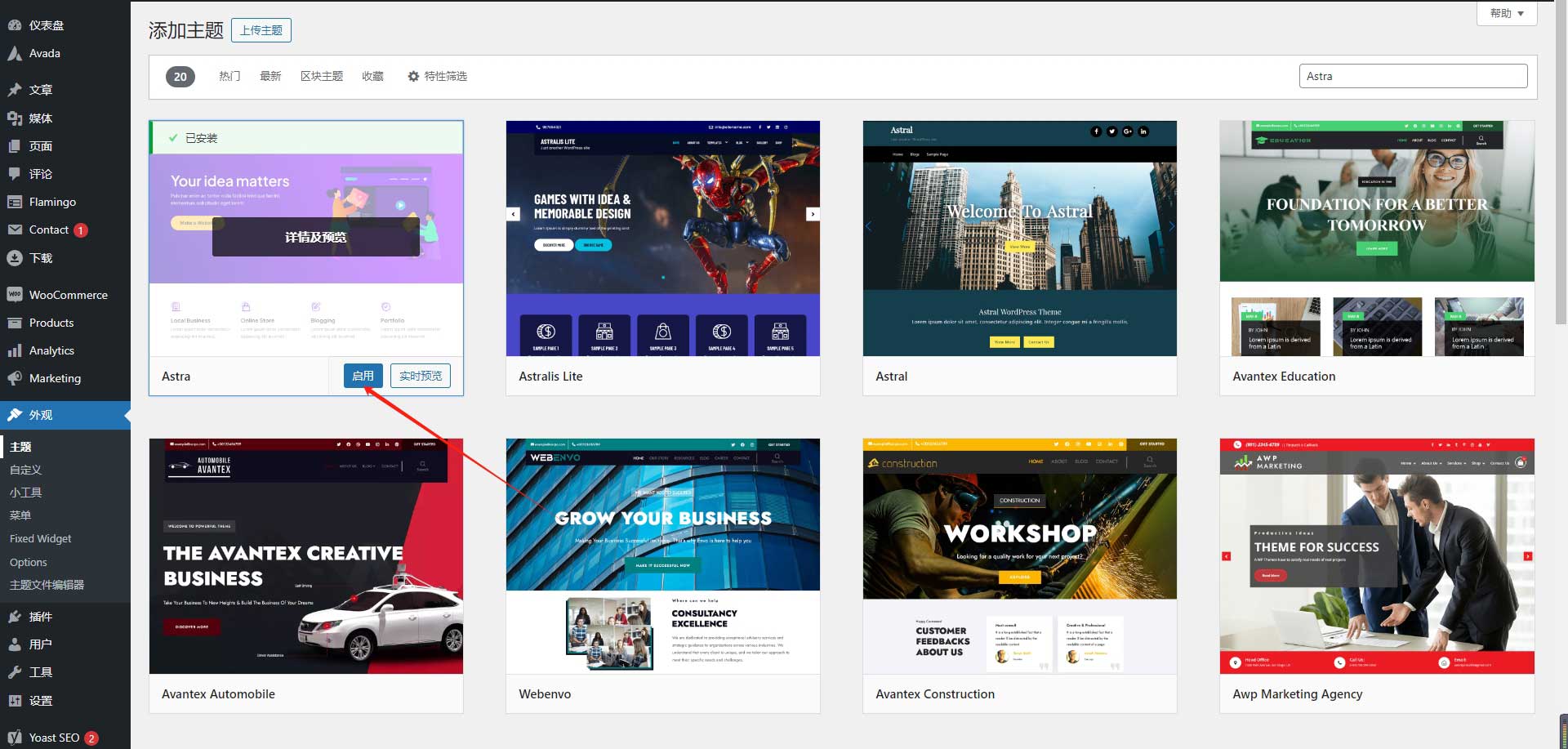Switch to the 区块主题 tab
Viewport: 1568px width, 749px height.
point(322,76)
